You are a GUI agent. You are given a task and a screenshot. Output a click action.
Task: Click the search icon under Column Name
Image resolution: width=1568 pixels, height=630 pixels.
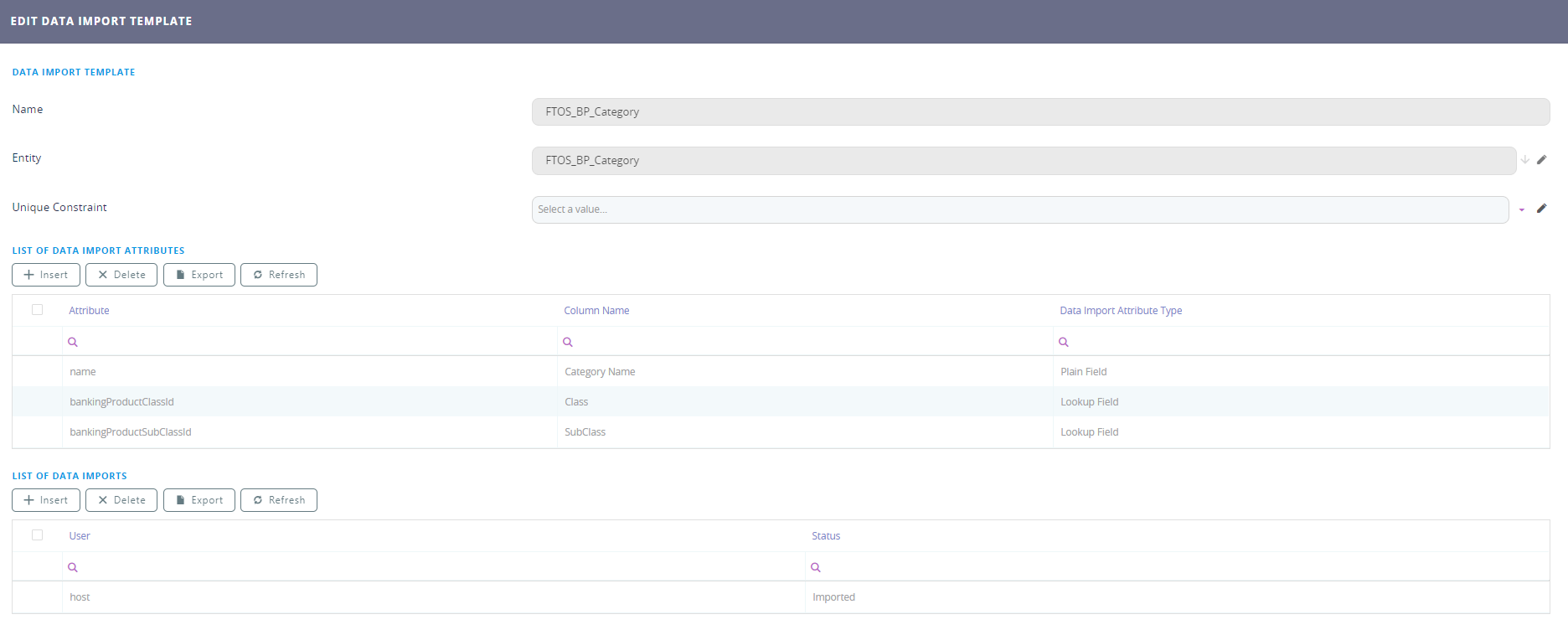click(568, 342)
